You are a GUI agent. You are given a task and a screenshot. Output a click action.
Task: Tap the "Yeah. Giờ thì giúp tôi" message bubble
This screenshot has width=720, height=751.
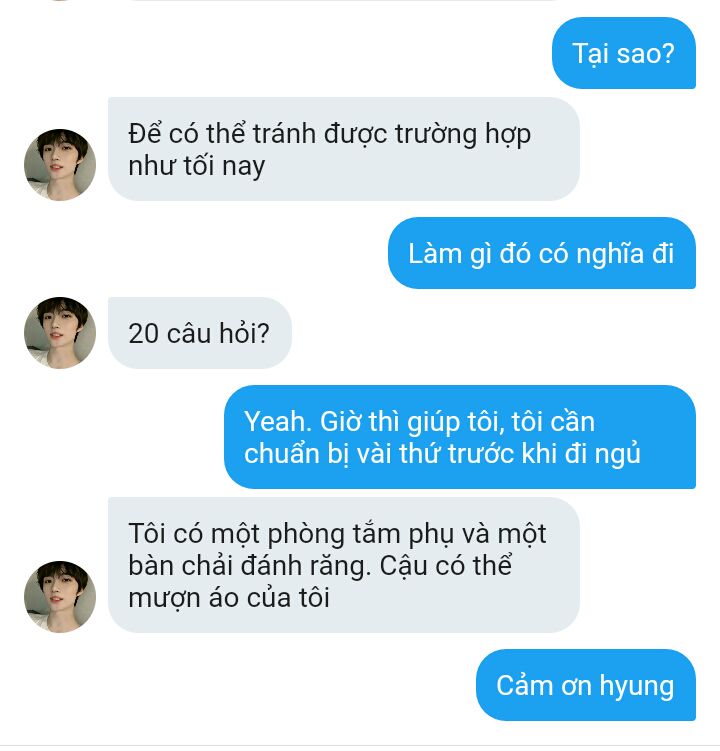(x=460, y=437)
